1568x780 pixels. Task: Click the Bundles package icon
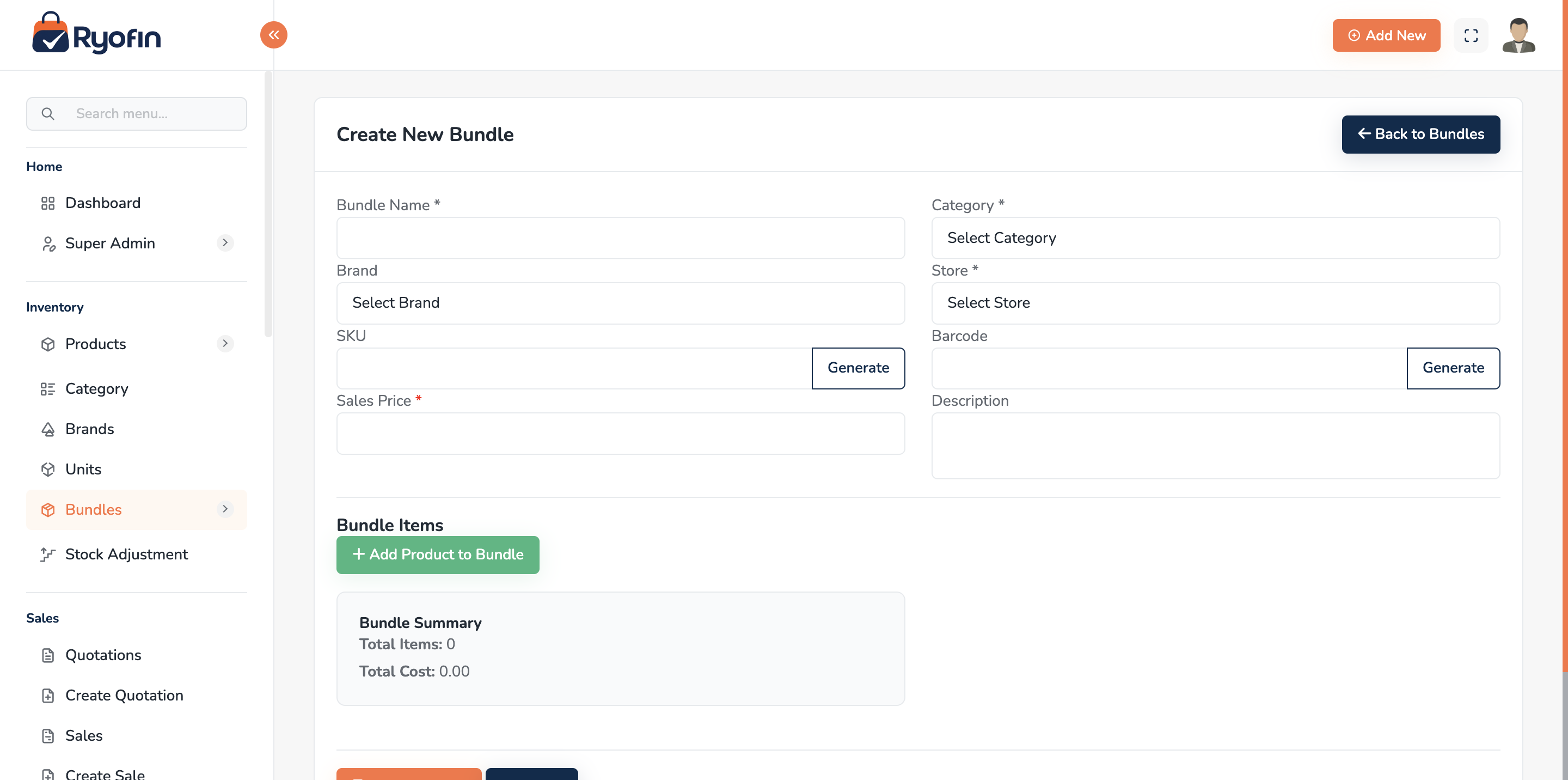pos(48,510)
